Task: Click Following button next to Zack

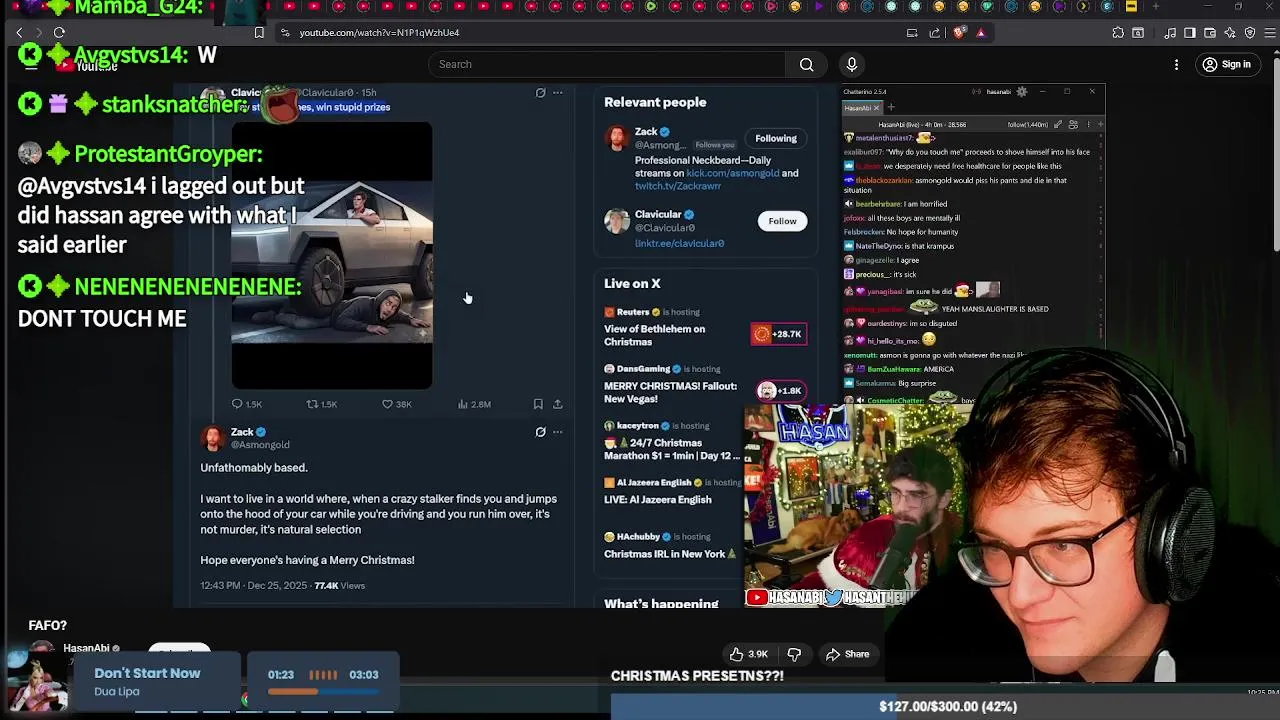Action: coord(776,138)
